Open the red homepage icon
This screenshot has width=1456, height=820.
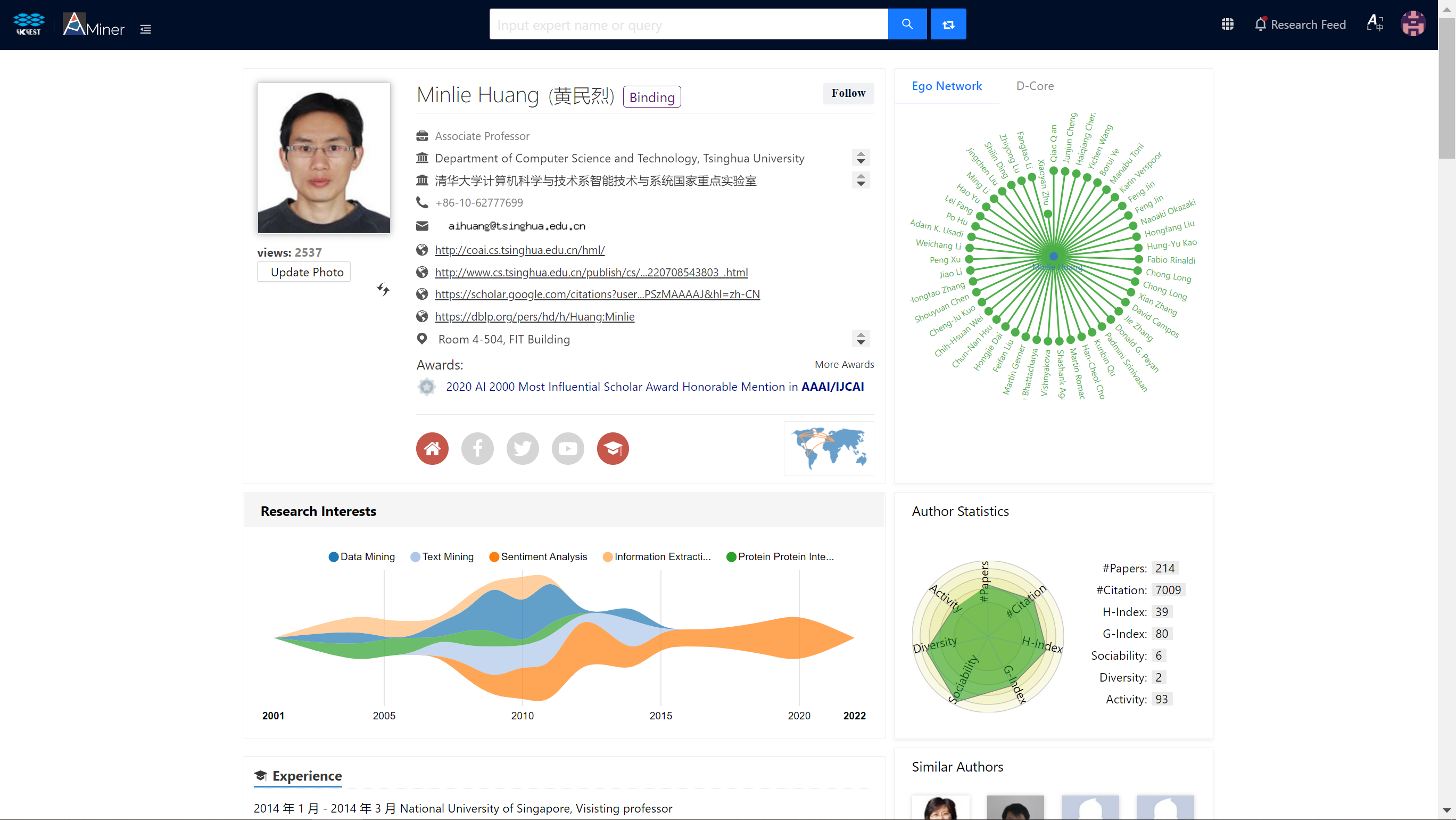432,448
